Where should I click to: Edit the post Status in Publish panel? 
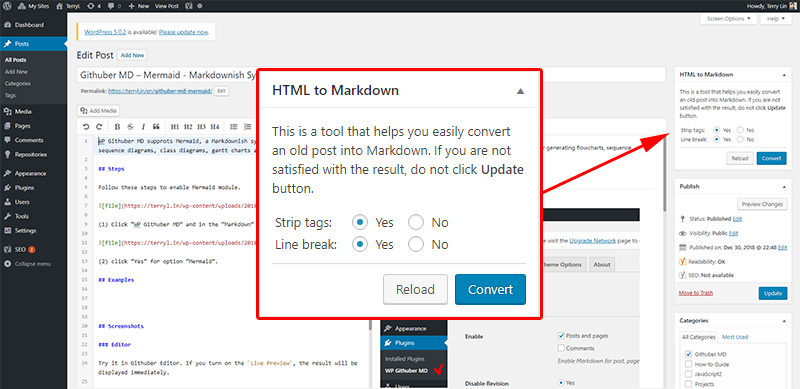point(737,219)
